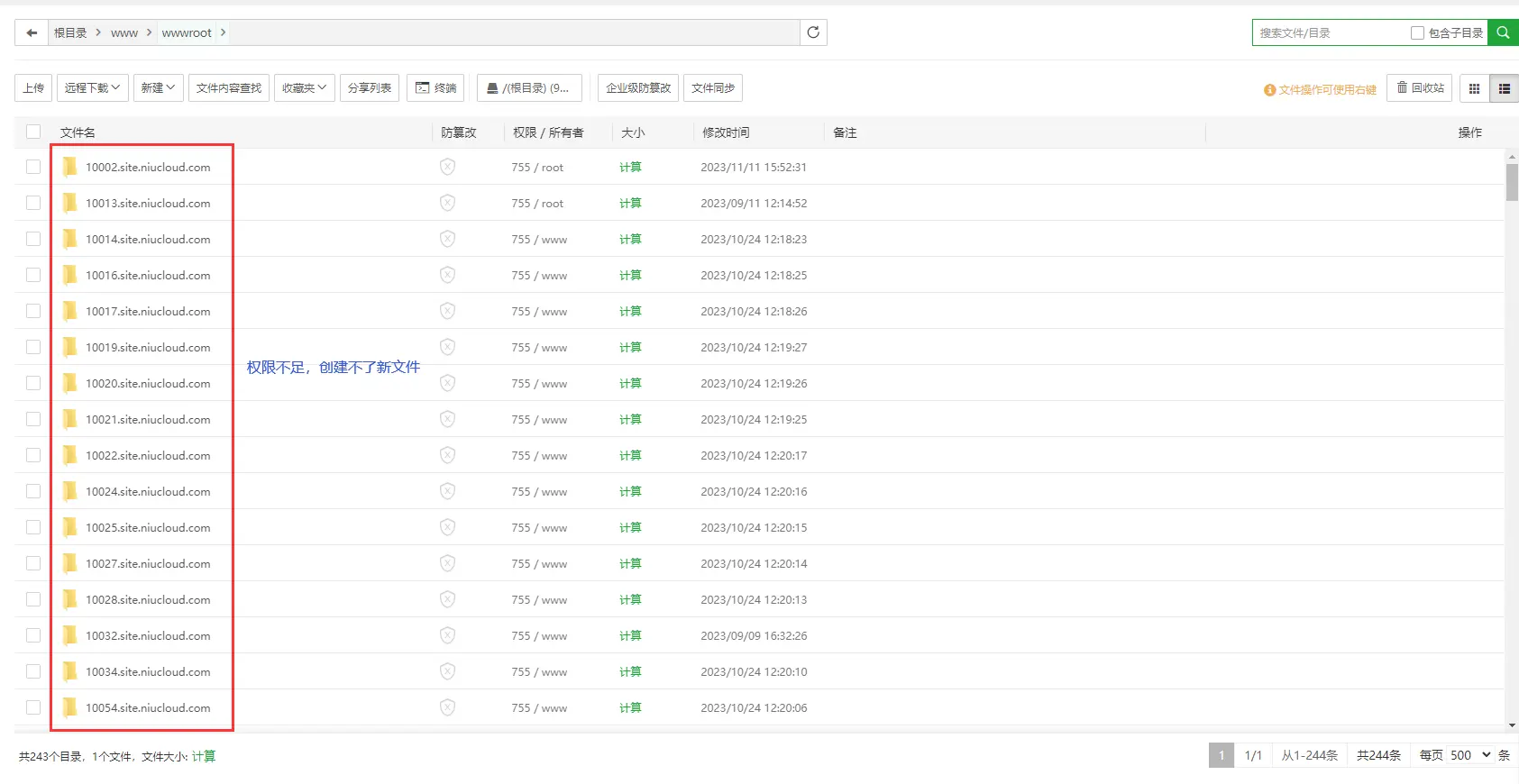Switch to grid view icon
This screenshot has width=1519, height=784.
pos(1475,88)
